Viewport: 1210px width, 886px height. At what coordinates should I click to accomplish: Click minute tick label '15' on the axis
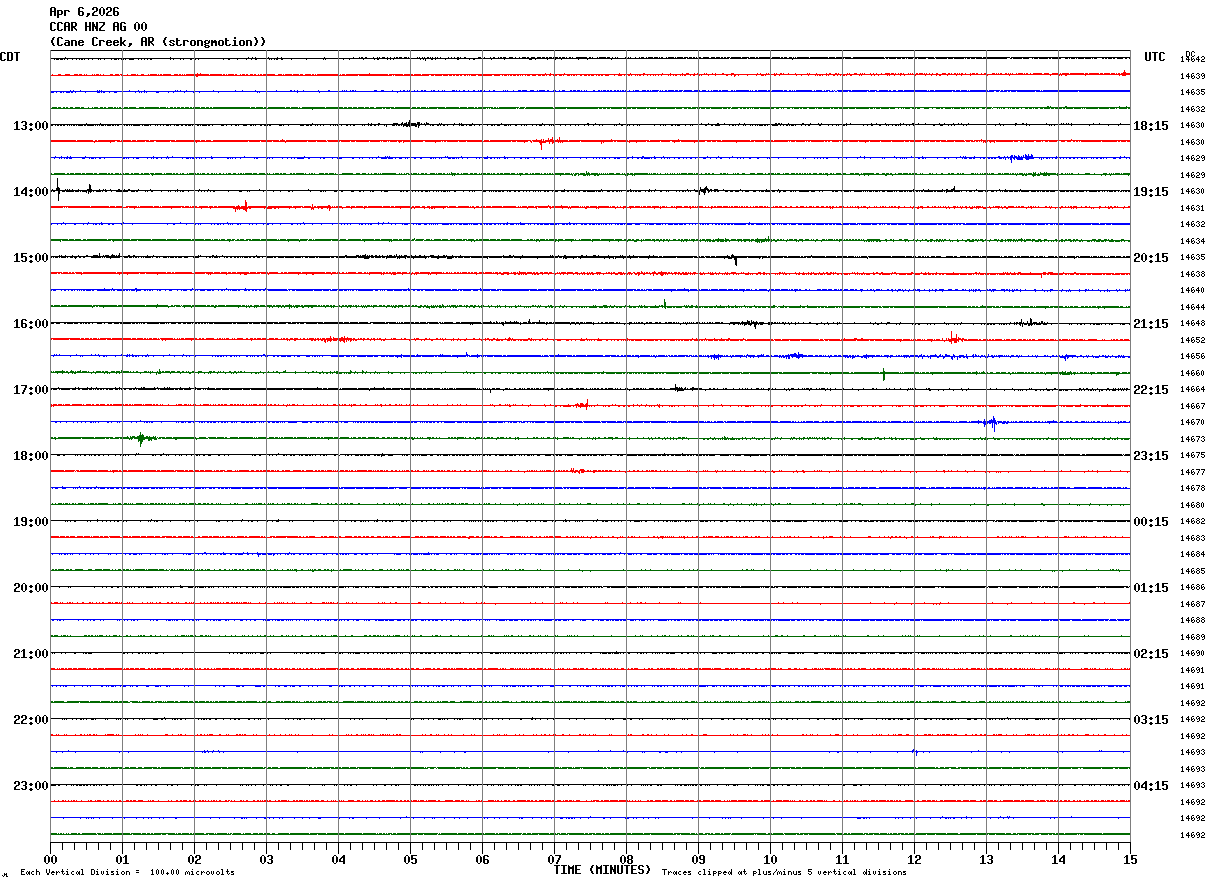pyautogui.click(x=1130, y=859)
